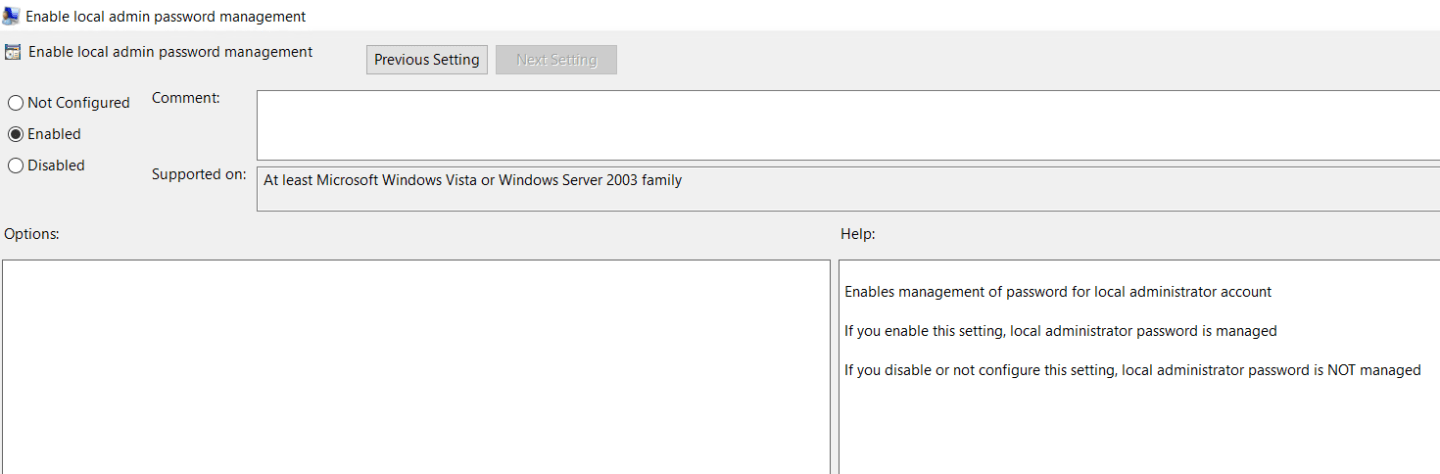This screenshot has width=1440, height=474.
Task: Click the "If you disable or not configure" line
Action: click(x=1132, y=370)
